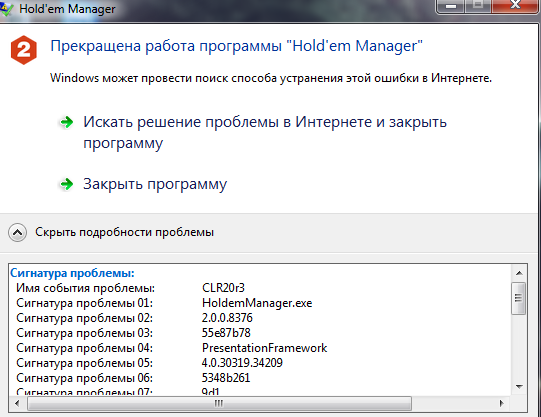Click the horizontal scrollbar right arrow

click(501, 403)
